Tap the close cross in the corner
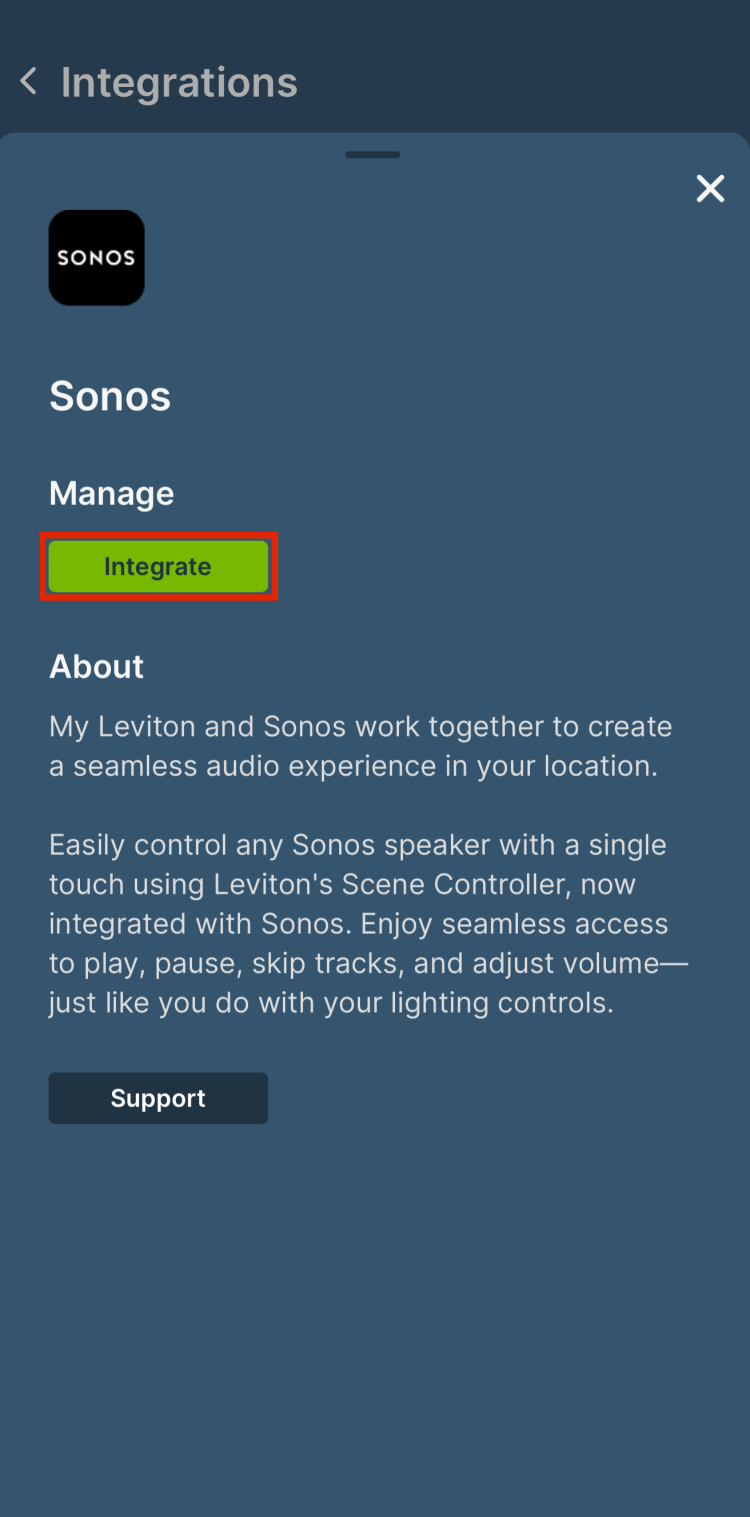Screen dimensions: 750x1517 click(x=710, y=188)
